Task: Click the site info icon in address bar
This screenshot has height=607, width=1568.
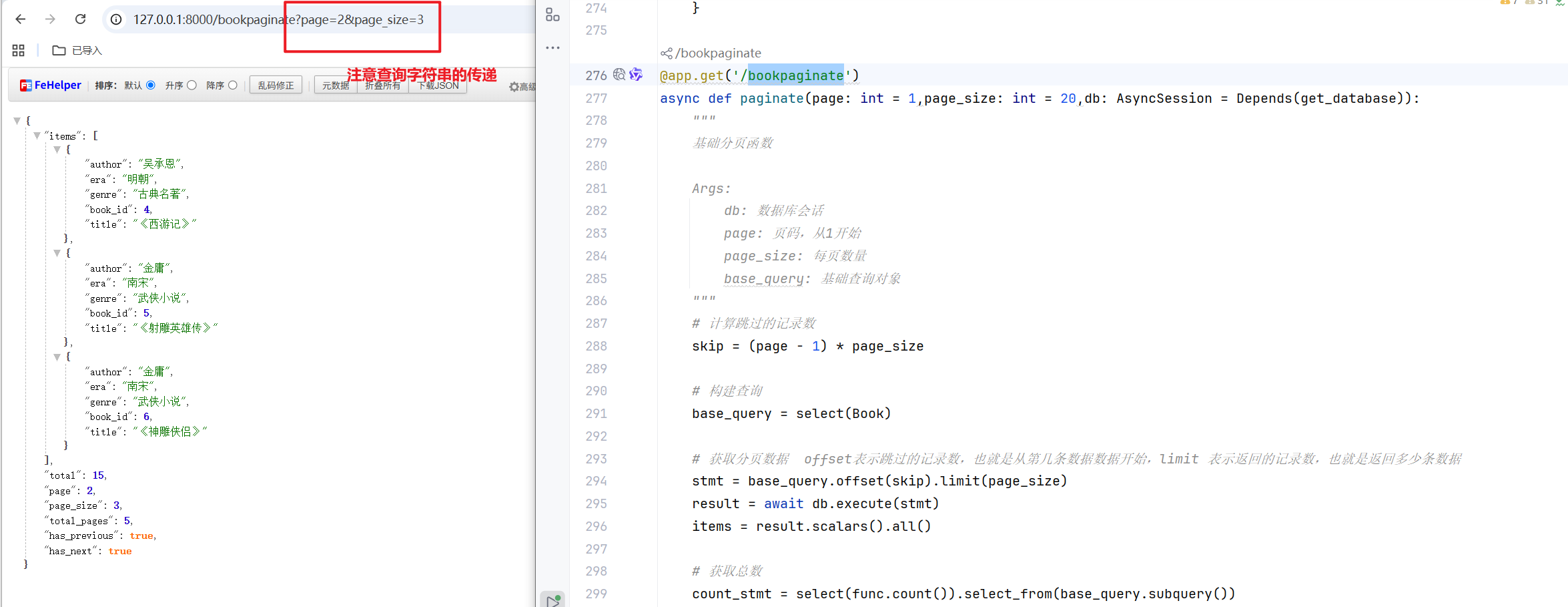Action: (x=116, y=19)
